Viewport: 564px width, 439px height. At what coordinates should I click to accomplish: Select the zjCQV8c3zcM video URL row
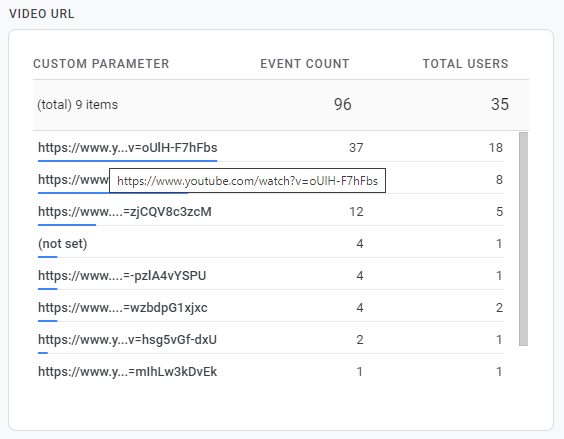(270, 212)
